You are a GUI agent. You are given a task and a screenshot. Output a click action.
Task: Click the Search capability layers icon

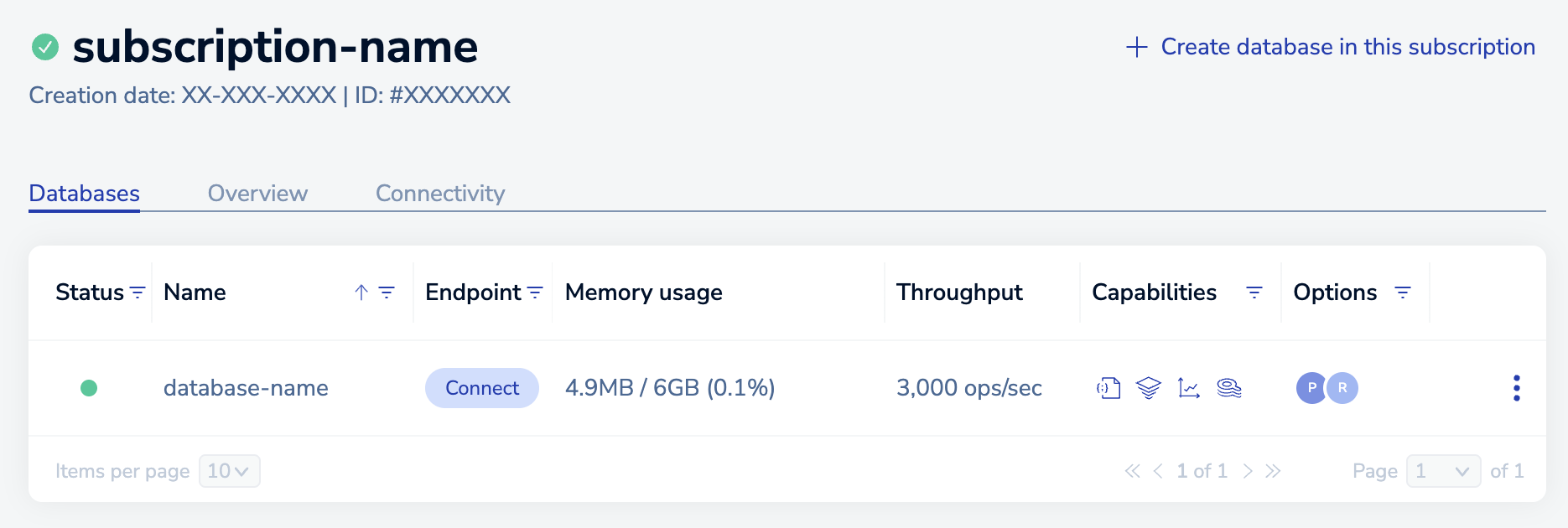[1149, 388]
